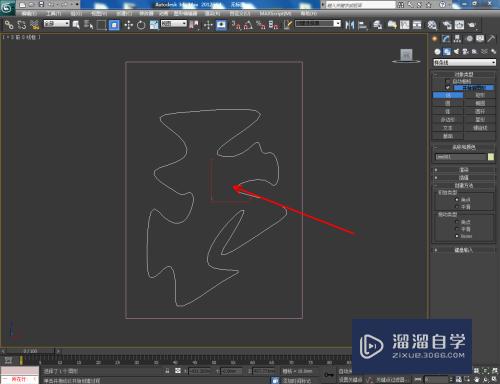Screen dimensions: 500x384
Task: Click the Unlink Selection icon
Action: click(x=22, y=25)
